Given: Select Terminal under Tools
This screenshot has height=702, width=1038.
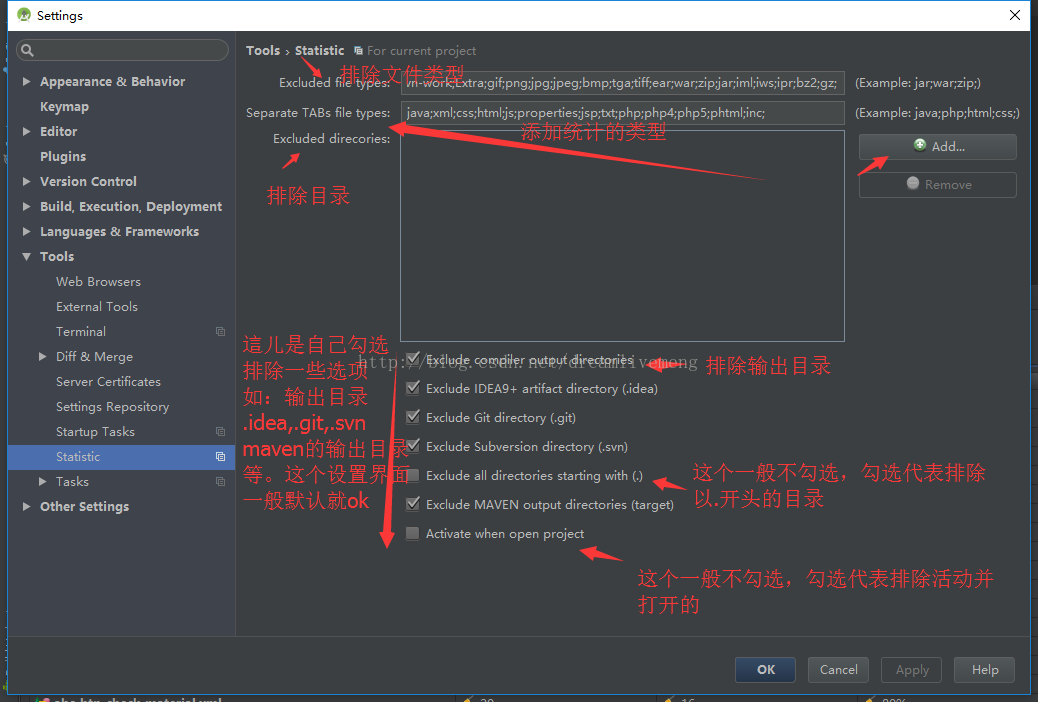Looking at the screenshot, I should pos(81,331).
